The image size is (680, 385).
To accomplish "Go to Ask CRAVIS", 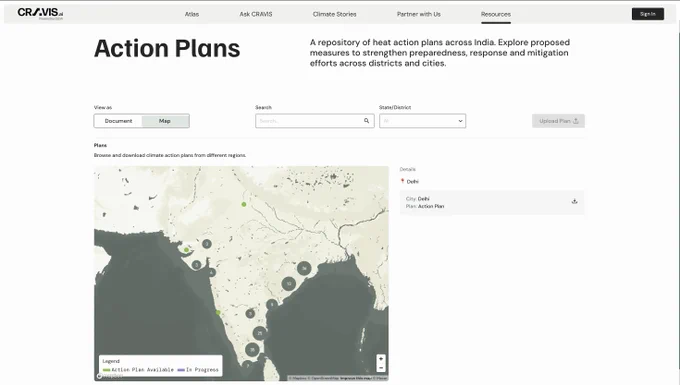I will tap(256, 14).
